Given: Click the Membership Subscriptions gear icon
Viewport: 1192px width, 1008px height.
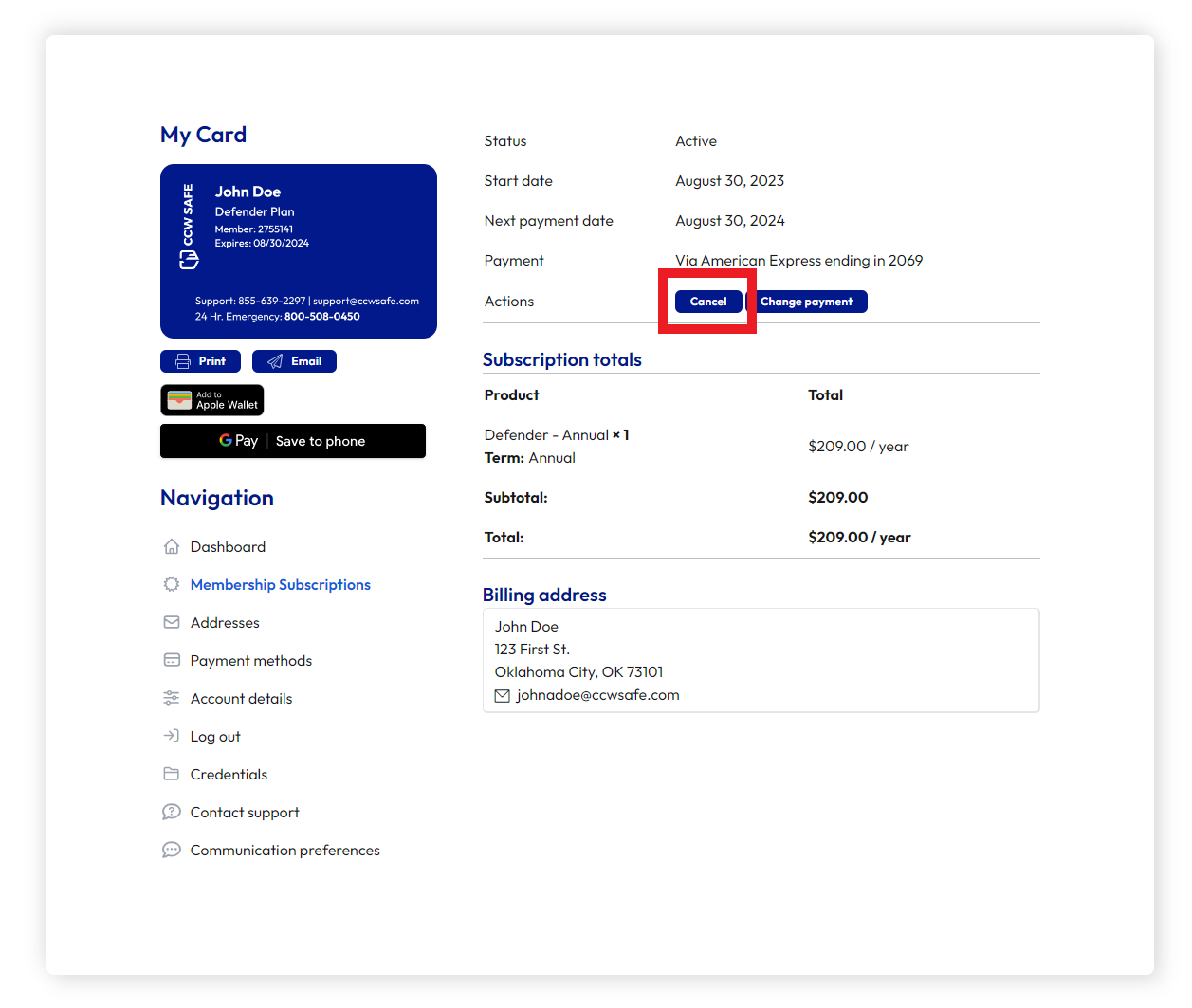Looking at the screenshot, I should pos(172,584).
